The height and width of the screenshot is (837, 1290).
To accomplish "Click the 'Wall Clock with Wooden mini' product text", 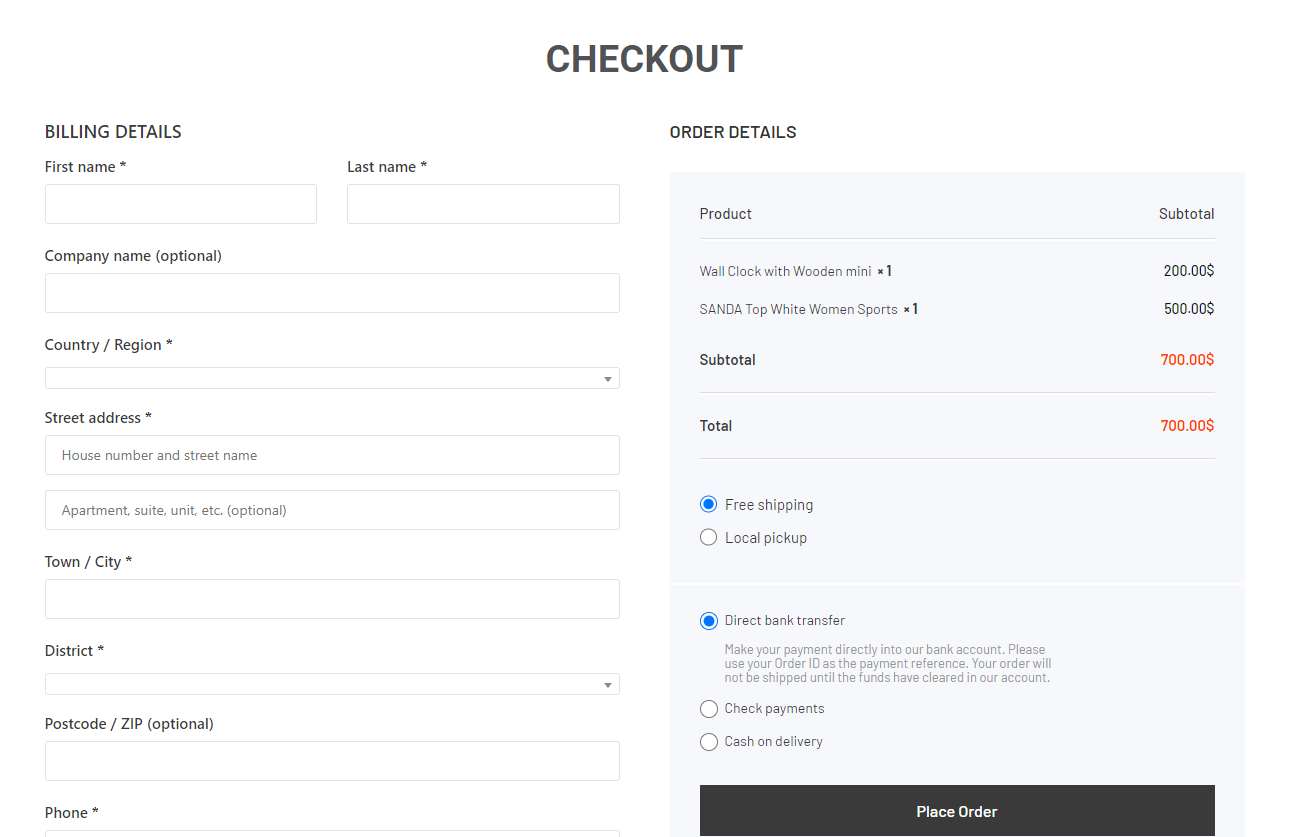I will coord(785,271).
